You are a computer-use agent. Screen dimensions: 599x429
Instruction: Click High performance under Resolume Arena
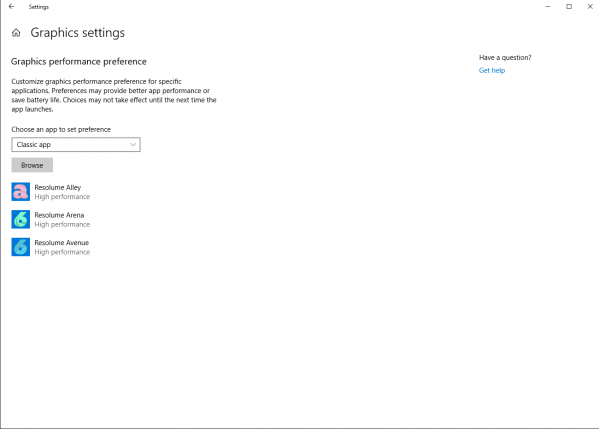[x=62, y=224]
